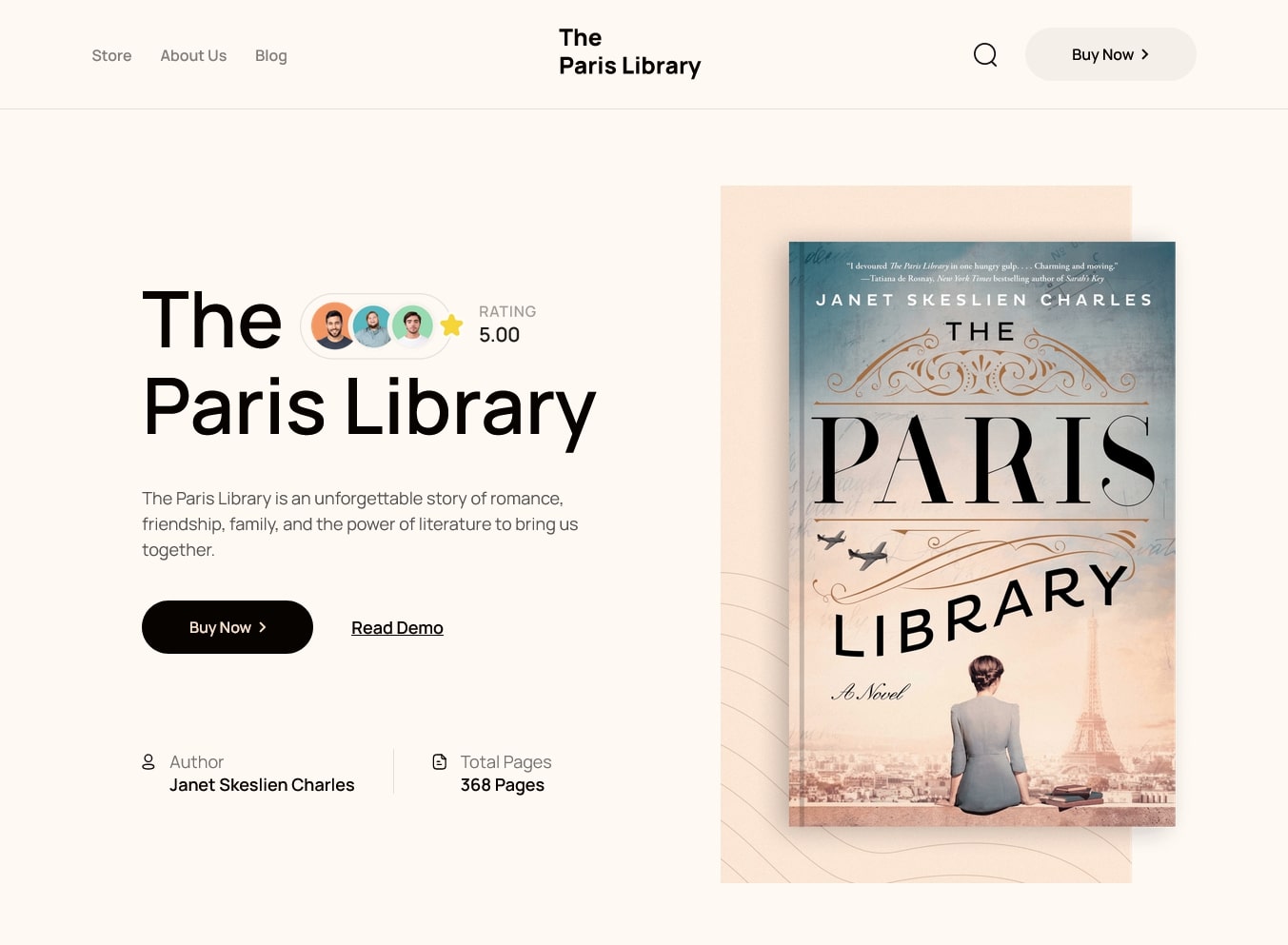Go to About Us page

coord(193,55)
